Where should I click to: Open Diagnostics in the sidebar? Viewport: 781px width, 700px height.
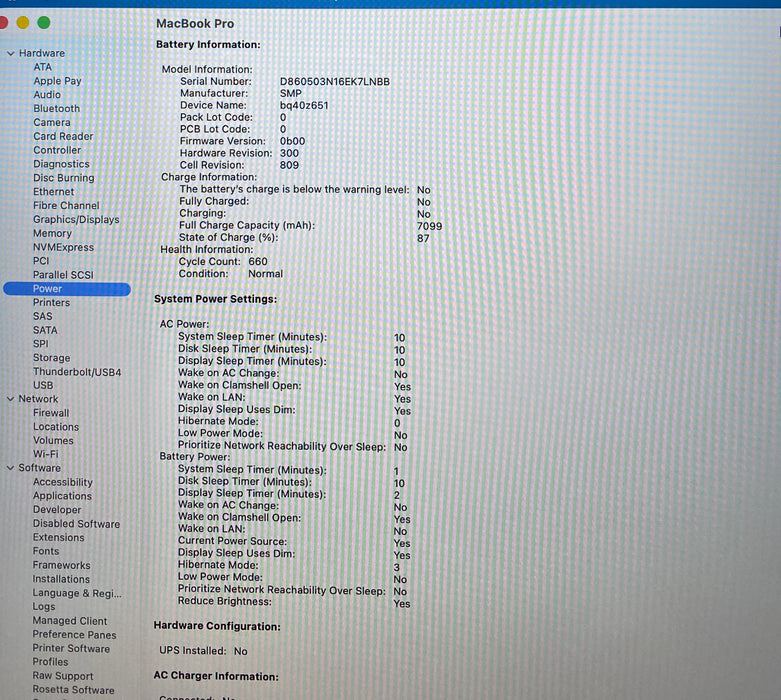(x=61, y=164)
